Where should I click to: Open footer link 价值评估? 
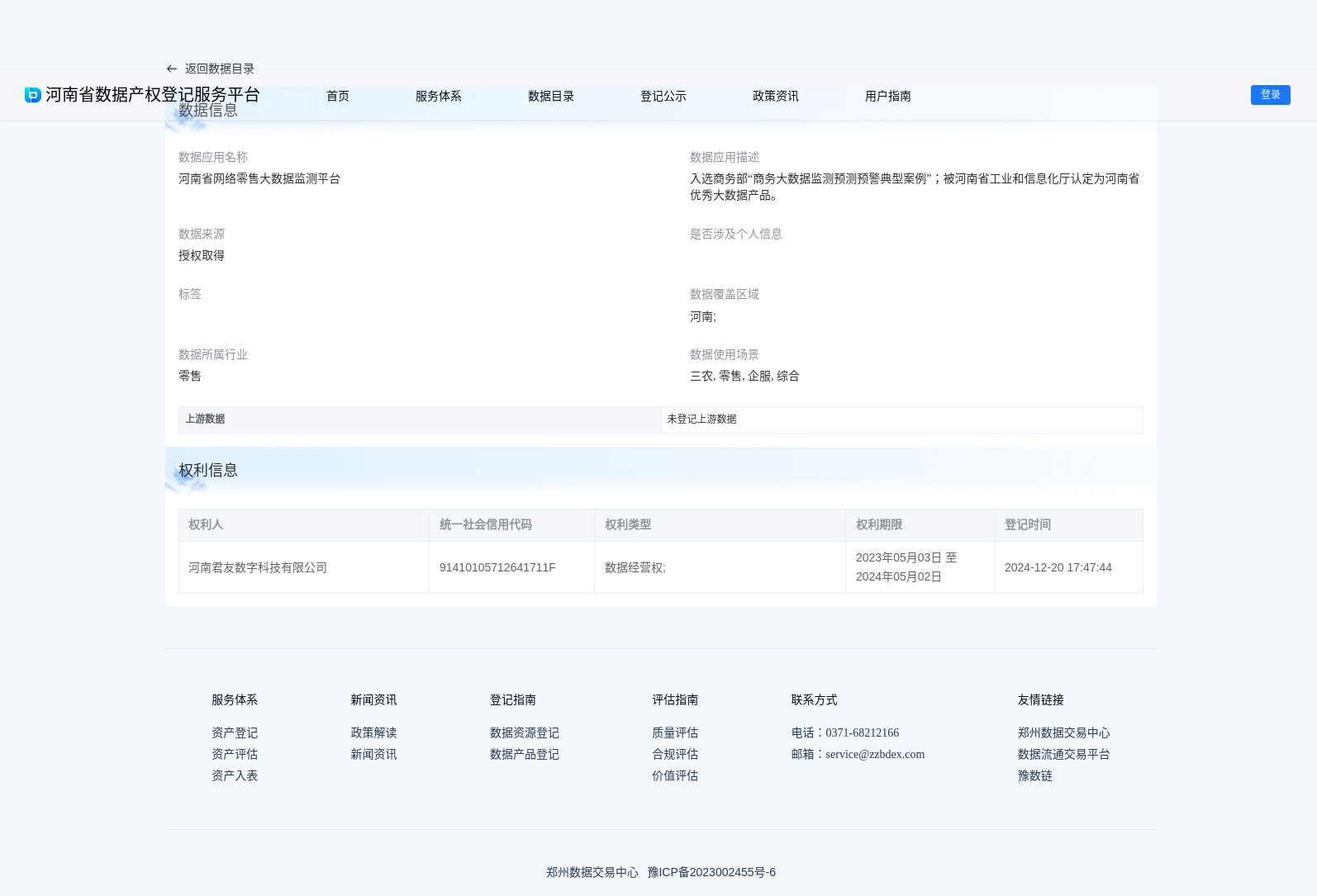[675, 775]
